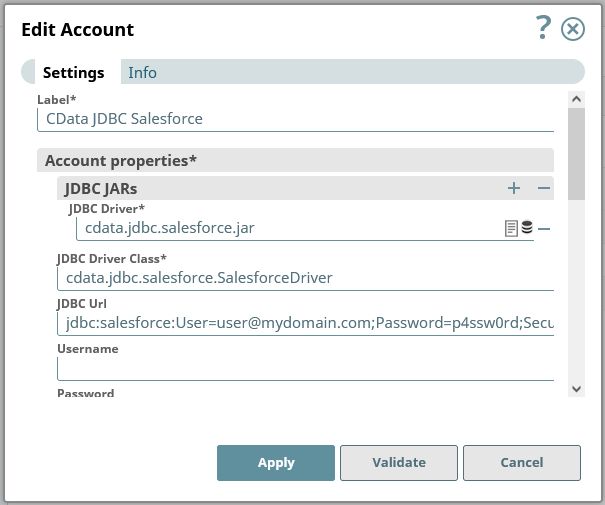
Task: Click the Apply button
Action: tap(276, 463)
